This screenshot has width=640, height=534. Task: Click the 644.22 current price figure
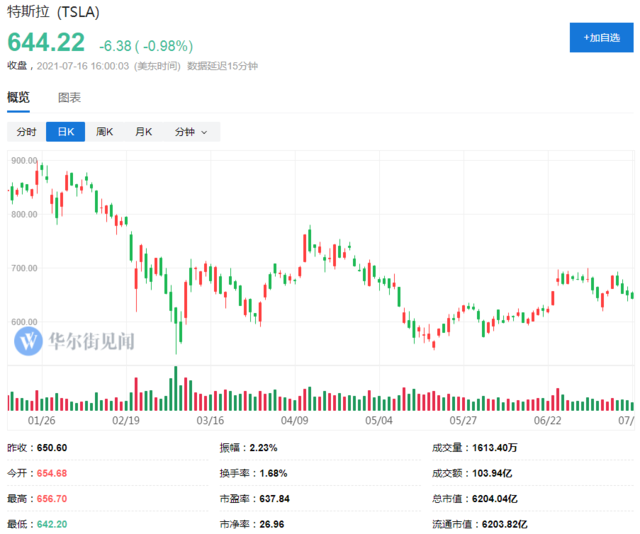pyautogui.click(x=46, y=42)
